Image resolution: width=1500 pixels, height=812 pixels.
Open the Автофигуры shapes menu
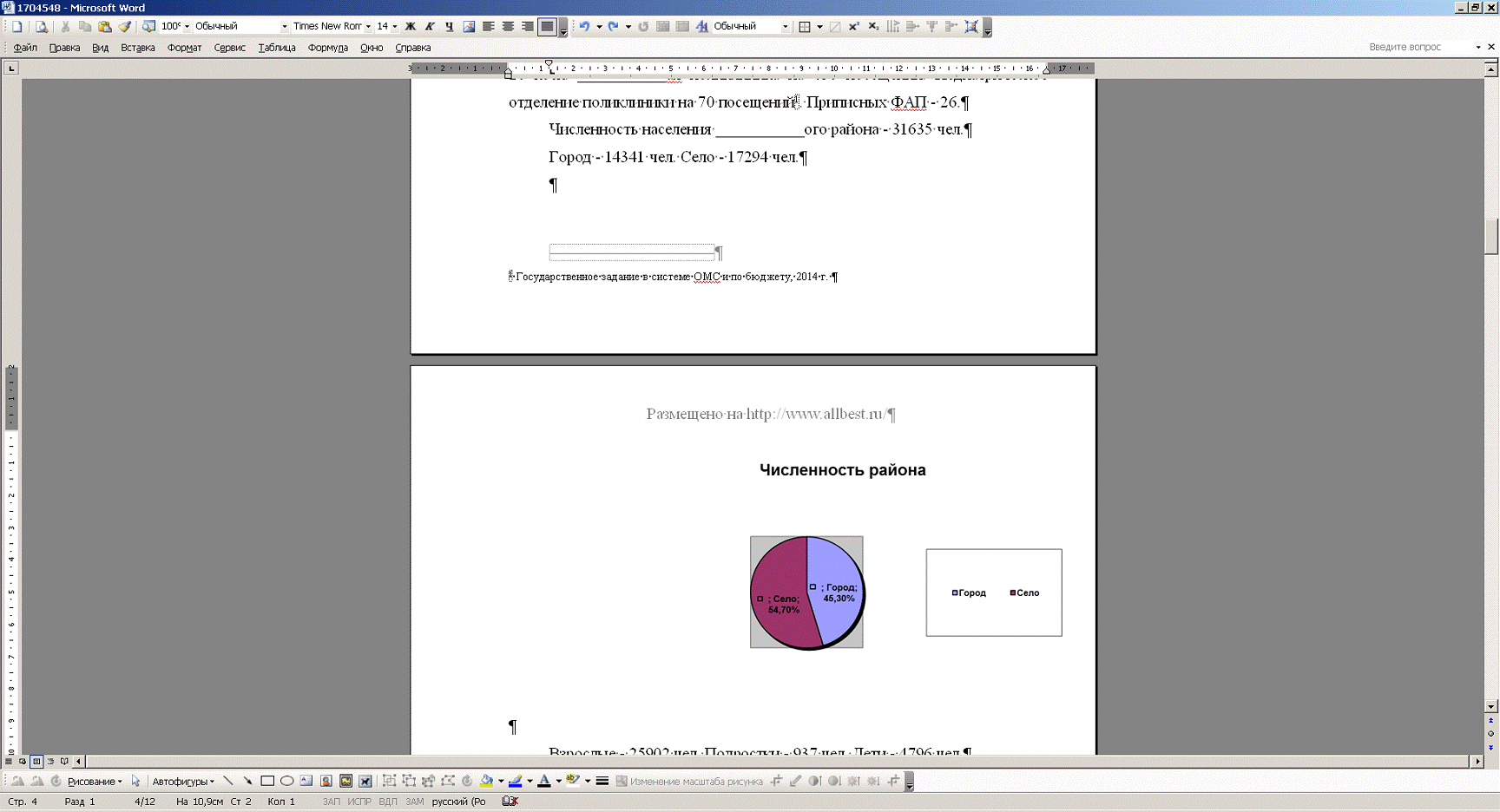click(183, 782)
